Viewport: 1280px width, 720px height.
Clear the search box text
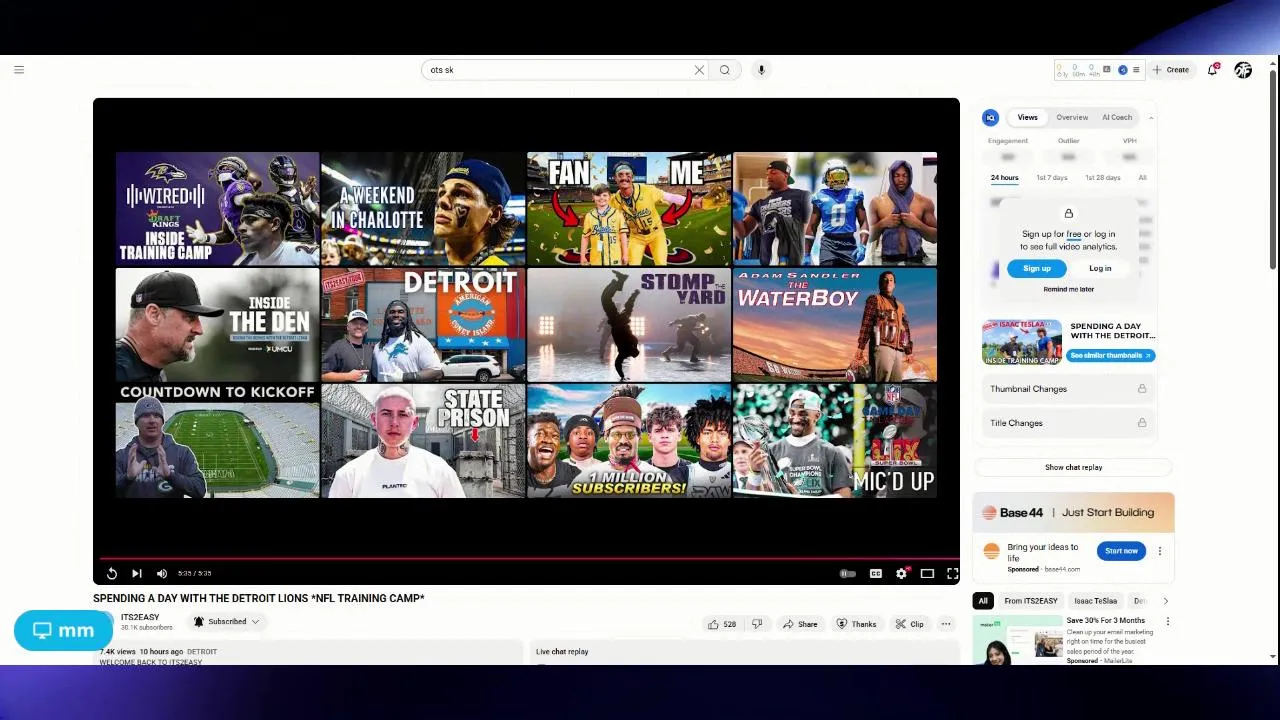coord(699,70)
